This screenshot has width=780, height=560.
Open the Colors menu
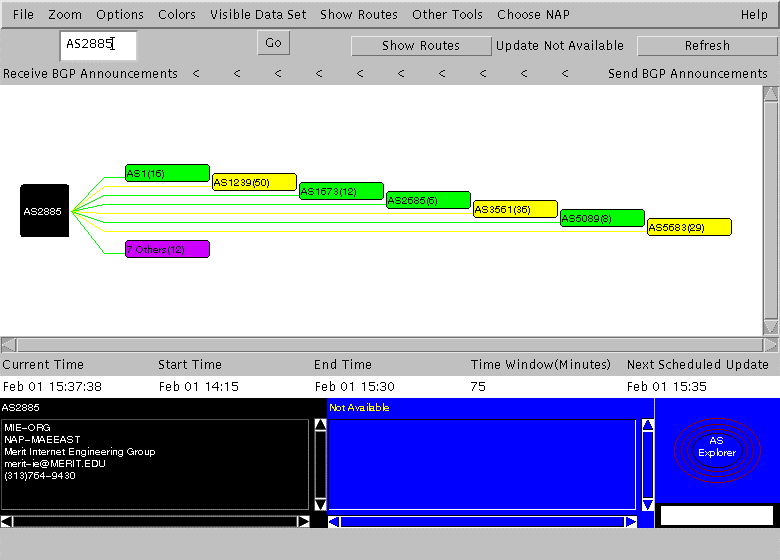click(x=177, y=15)
